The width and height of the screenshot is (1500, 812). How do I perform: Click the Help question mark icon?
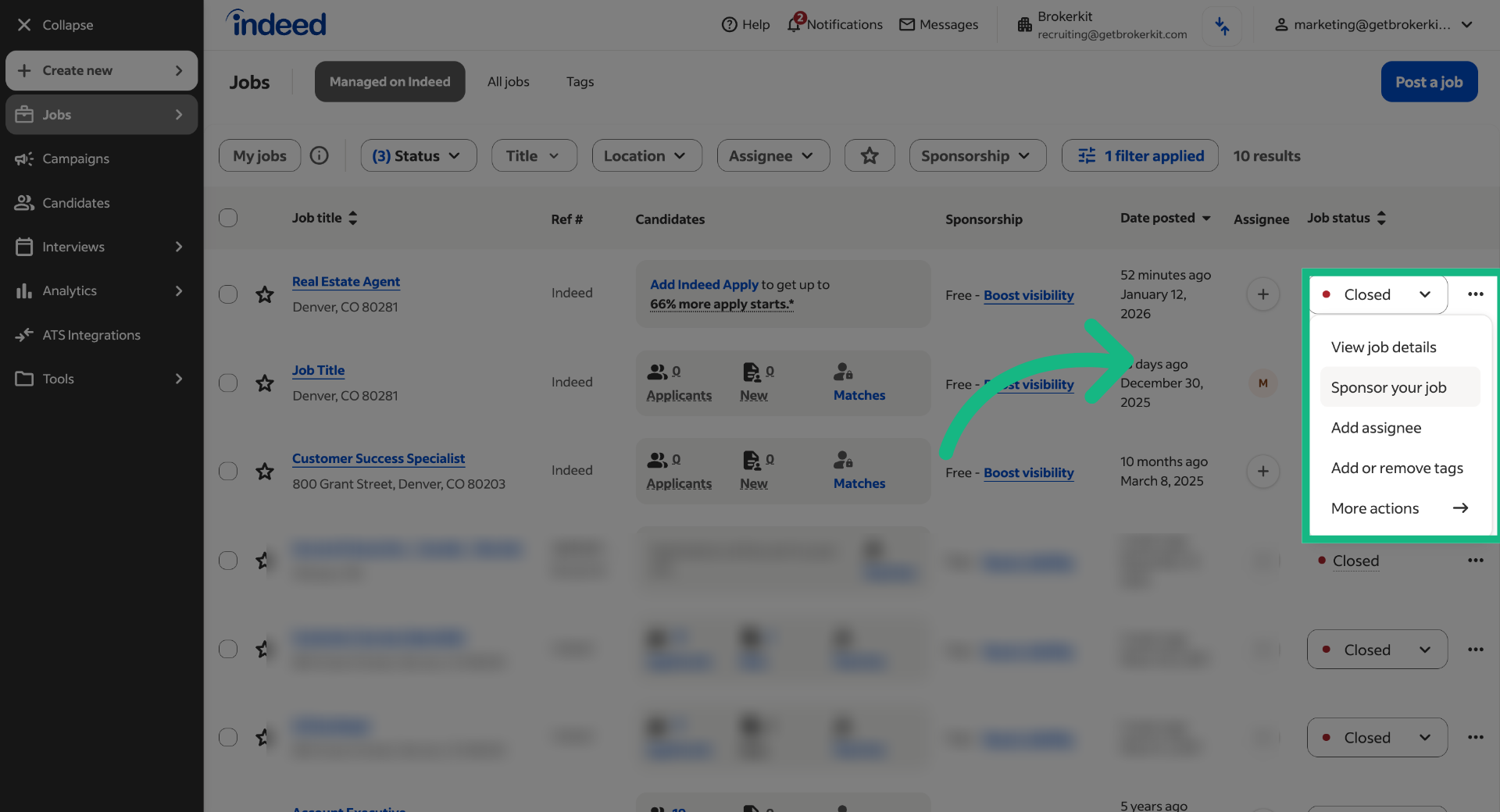727,24
